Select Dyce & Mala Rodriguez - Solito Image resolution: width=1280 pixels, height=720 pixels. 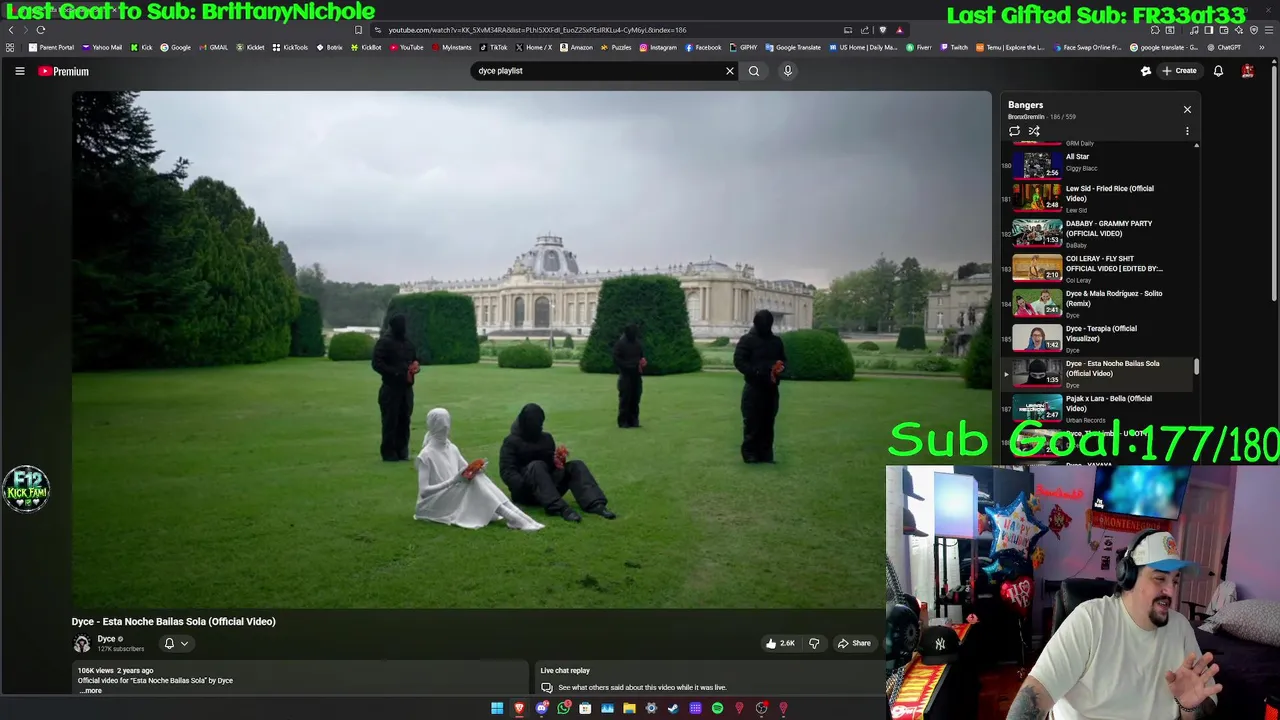(x=1095, y=303)
